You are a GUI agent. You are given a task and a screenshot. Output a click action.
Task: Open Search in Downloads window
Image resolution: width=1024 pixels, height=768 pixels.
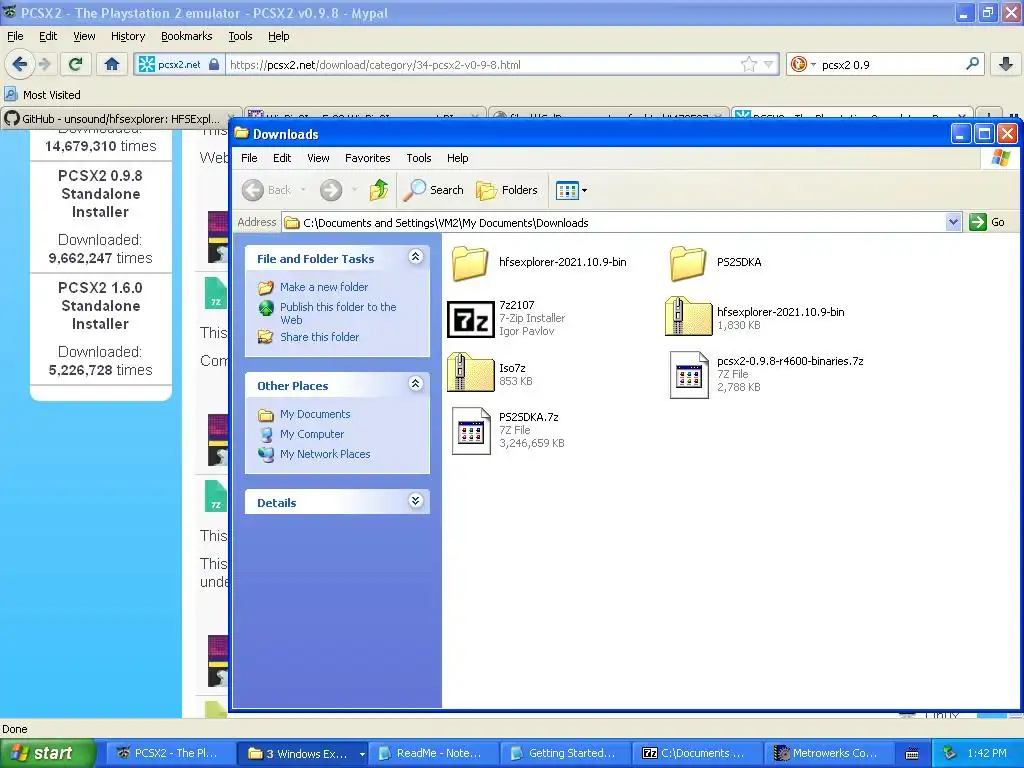[x=433, y=190]
